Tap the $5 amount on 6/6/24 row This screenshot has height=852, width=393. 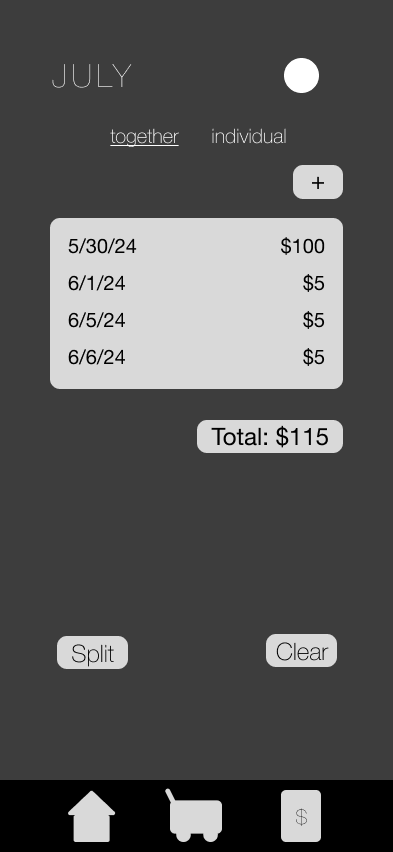click(314, 357)
